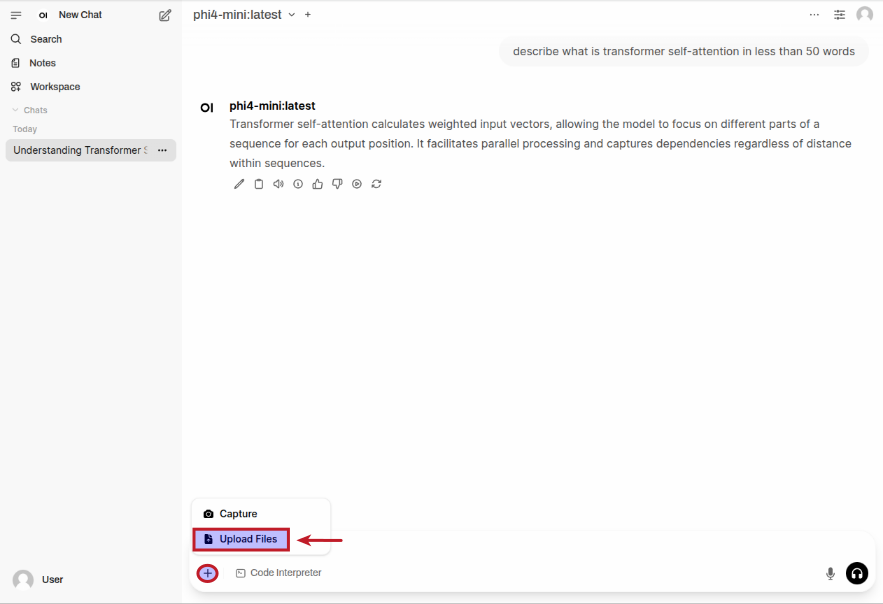This screenshot has width=883, height=604.
Task: Read the response aloud
Action: pos(278,183)
